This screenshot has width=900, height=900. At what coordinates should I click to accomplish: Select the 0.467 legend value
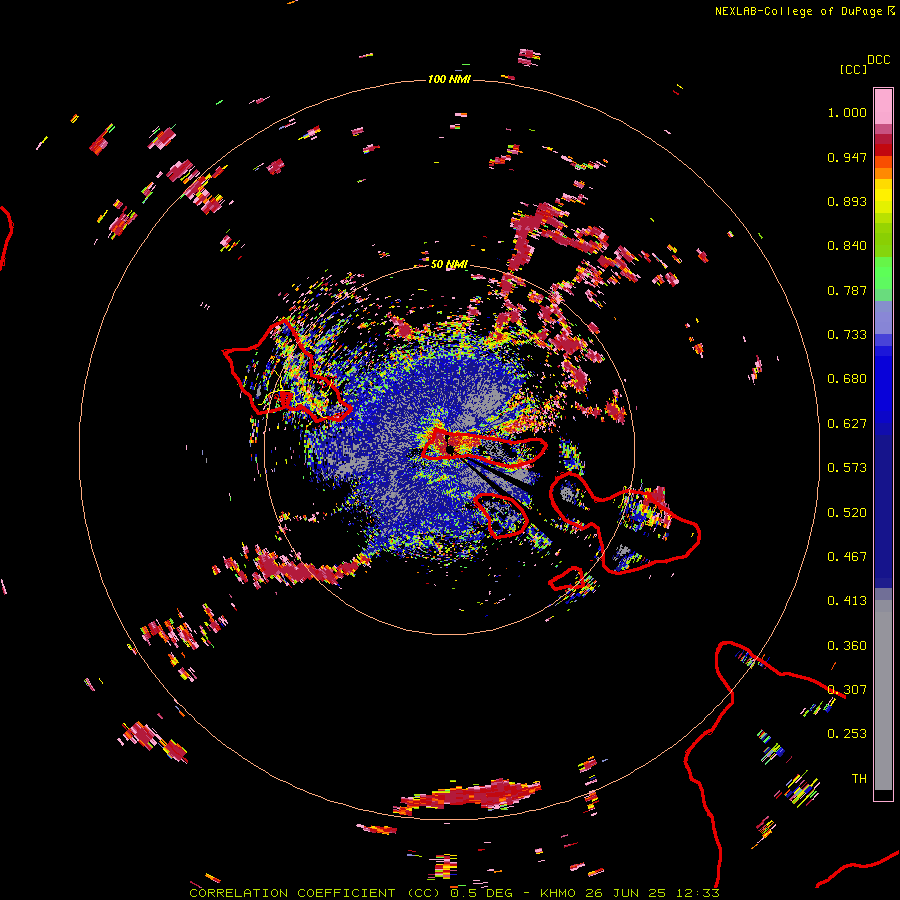point(847,557)
